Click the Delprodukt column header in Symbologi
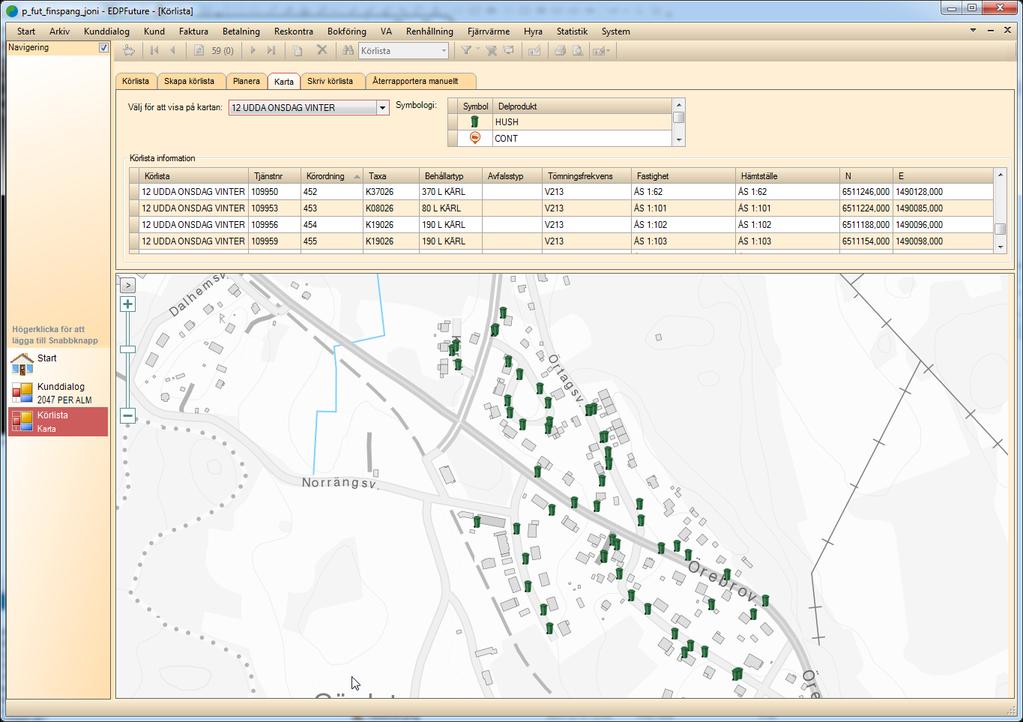The image size is (1023, 722). click(x=582, y=106)
